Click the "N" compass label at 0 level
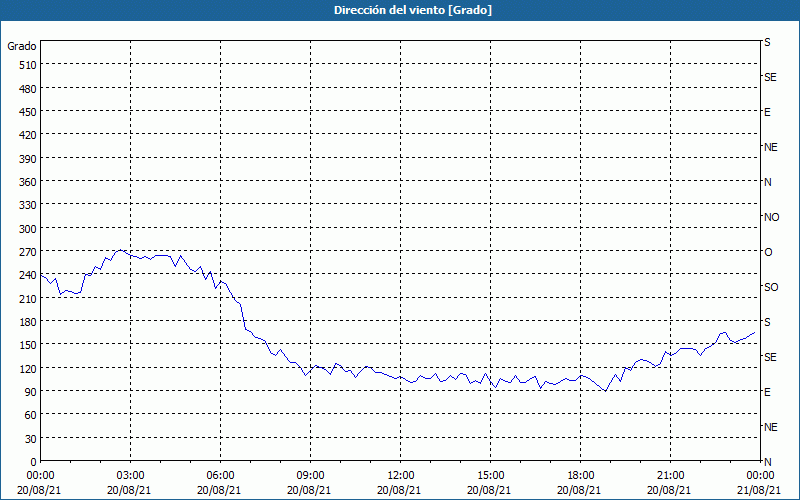Image resolution: width=800 pixels, height=500 pixels. point(767,462)
